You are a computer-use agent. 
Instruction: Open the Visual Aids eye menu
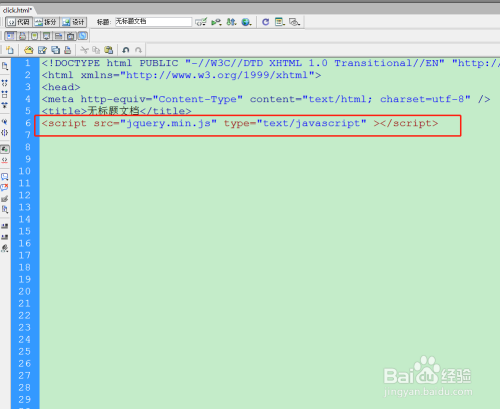click(294, 22)
